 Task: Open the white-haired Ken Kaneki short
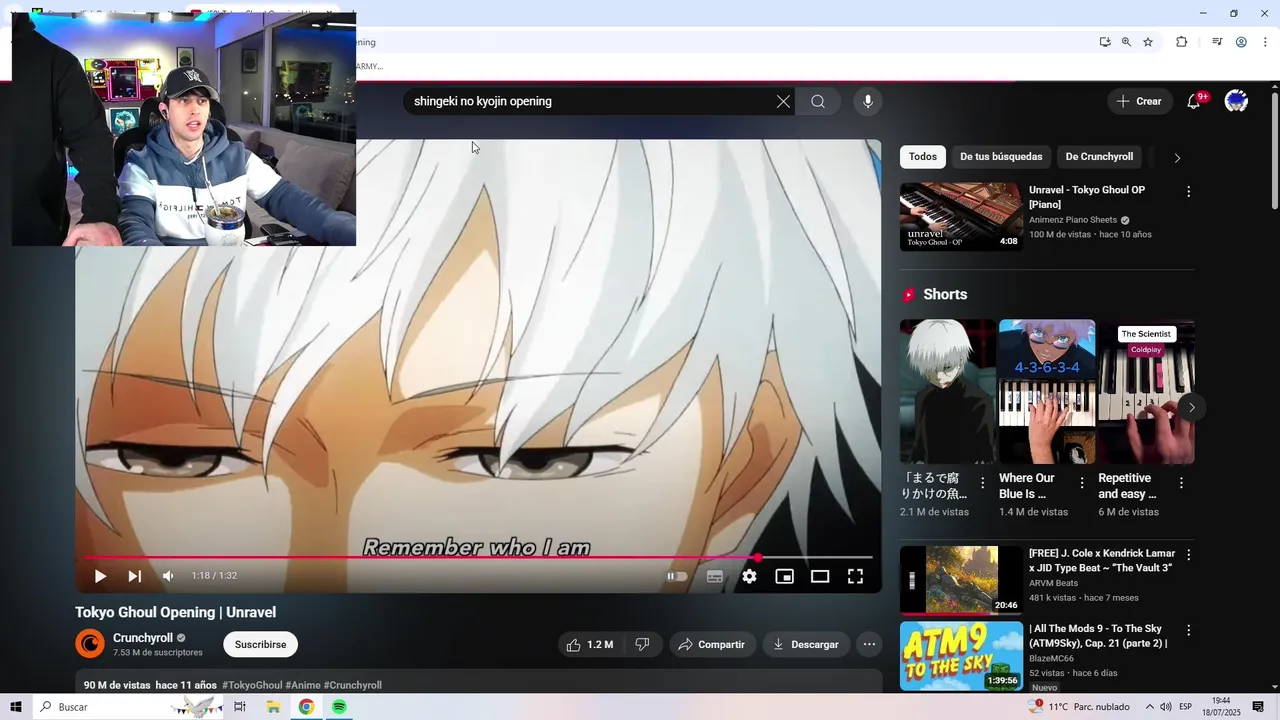[947, 392]
